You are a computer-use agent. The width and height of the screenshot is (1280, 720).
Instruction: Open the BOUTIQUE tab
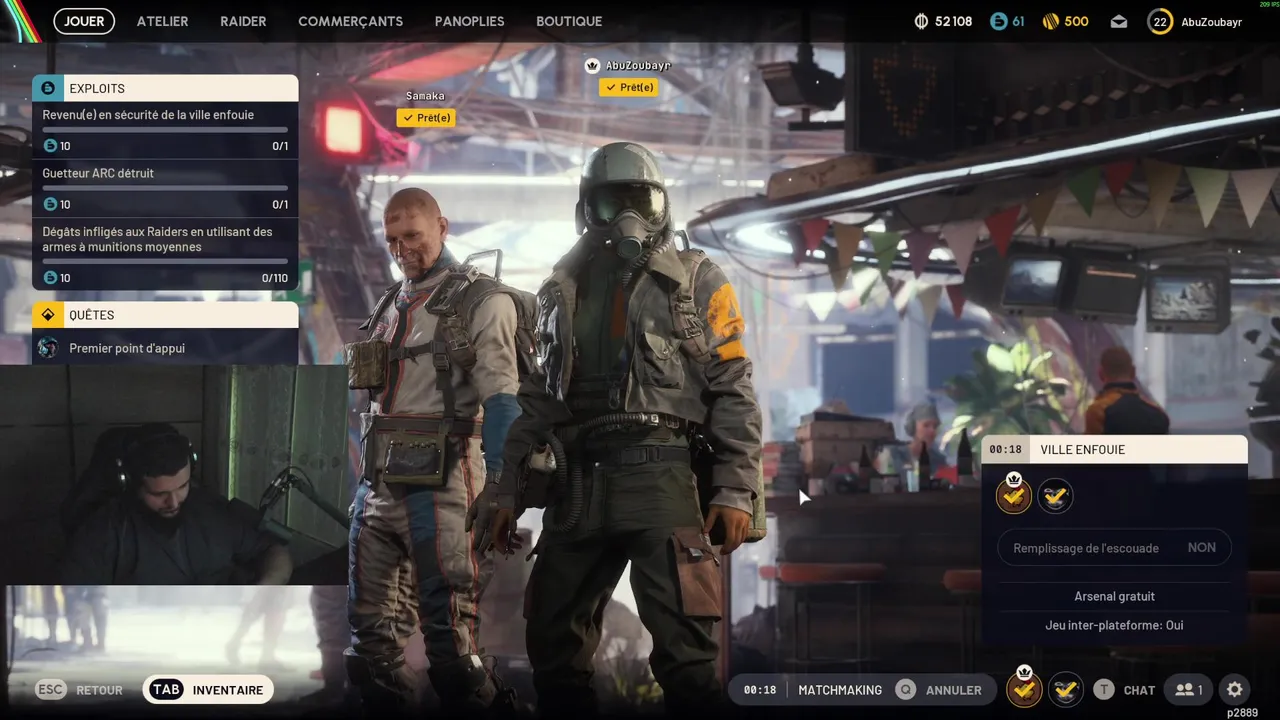coord(569,21)
